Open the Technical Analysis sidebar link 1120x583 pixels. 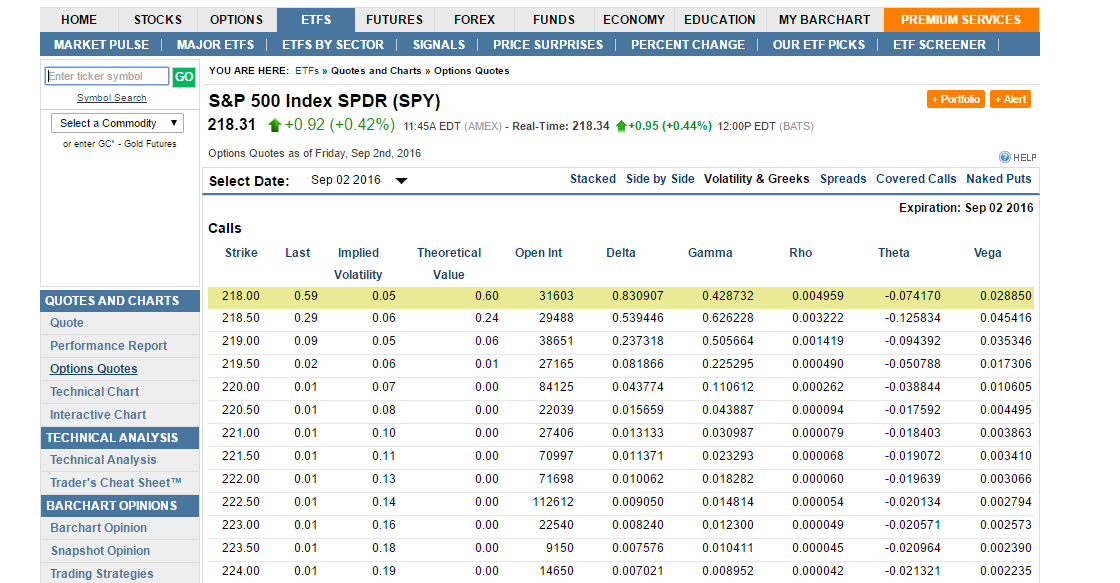(x=103, y=459)
